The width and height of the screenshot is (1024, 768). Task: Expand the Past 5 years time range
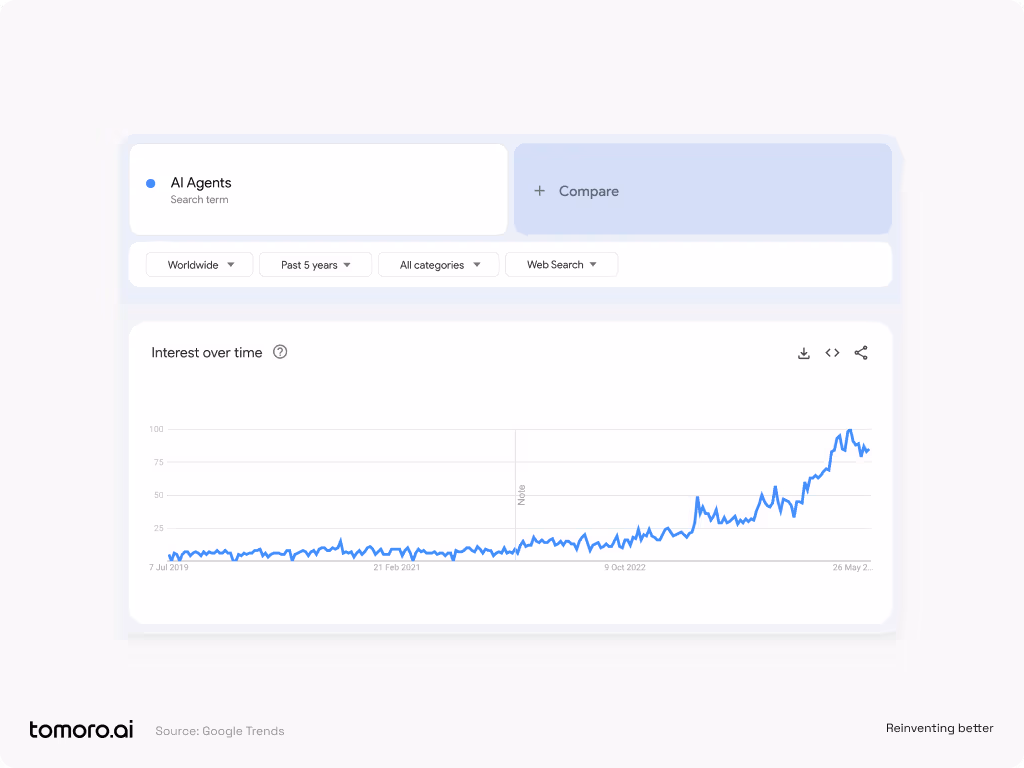[x=315, y=265]
